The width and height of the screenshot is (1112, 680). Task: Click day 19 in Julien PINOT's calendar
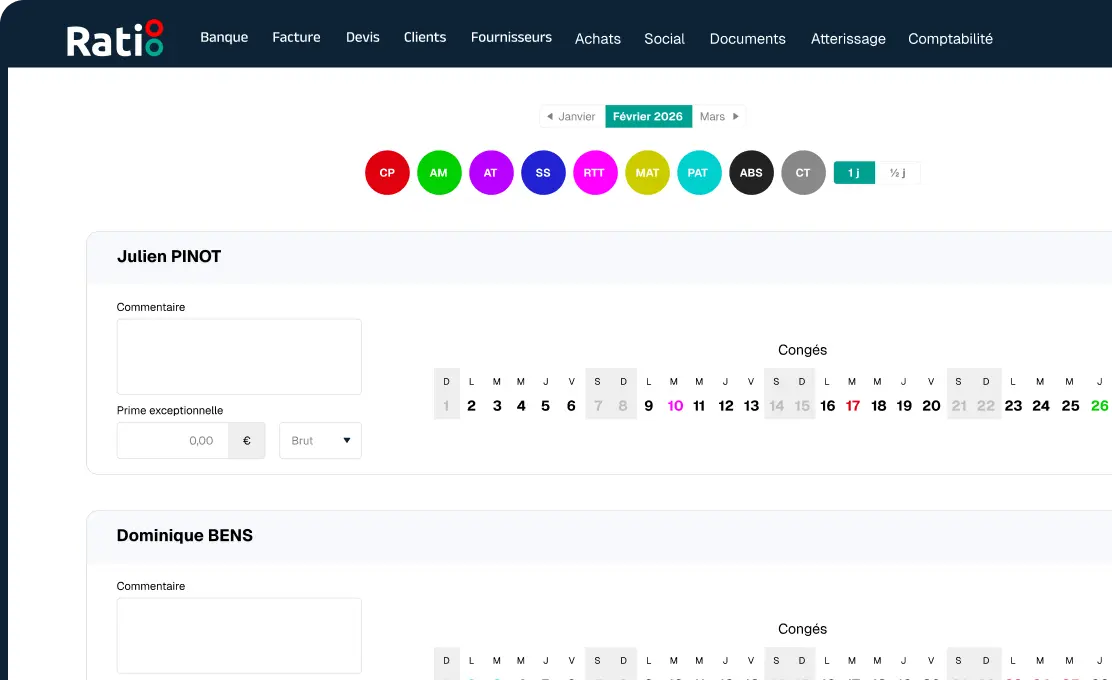[904, 406]
